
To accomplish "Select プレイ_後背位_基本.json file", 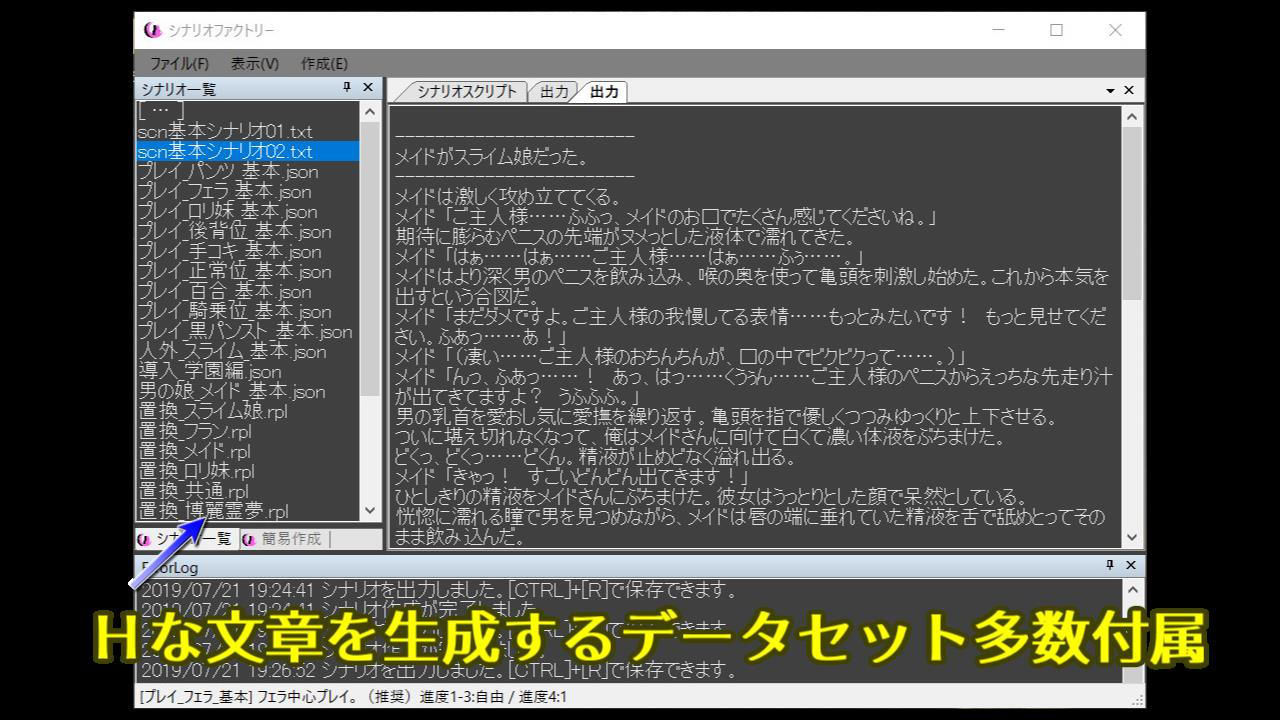I will pyautogui.click(x=234, y=231).
